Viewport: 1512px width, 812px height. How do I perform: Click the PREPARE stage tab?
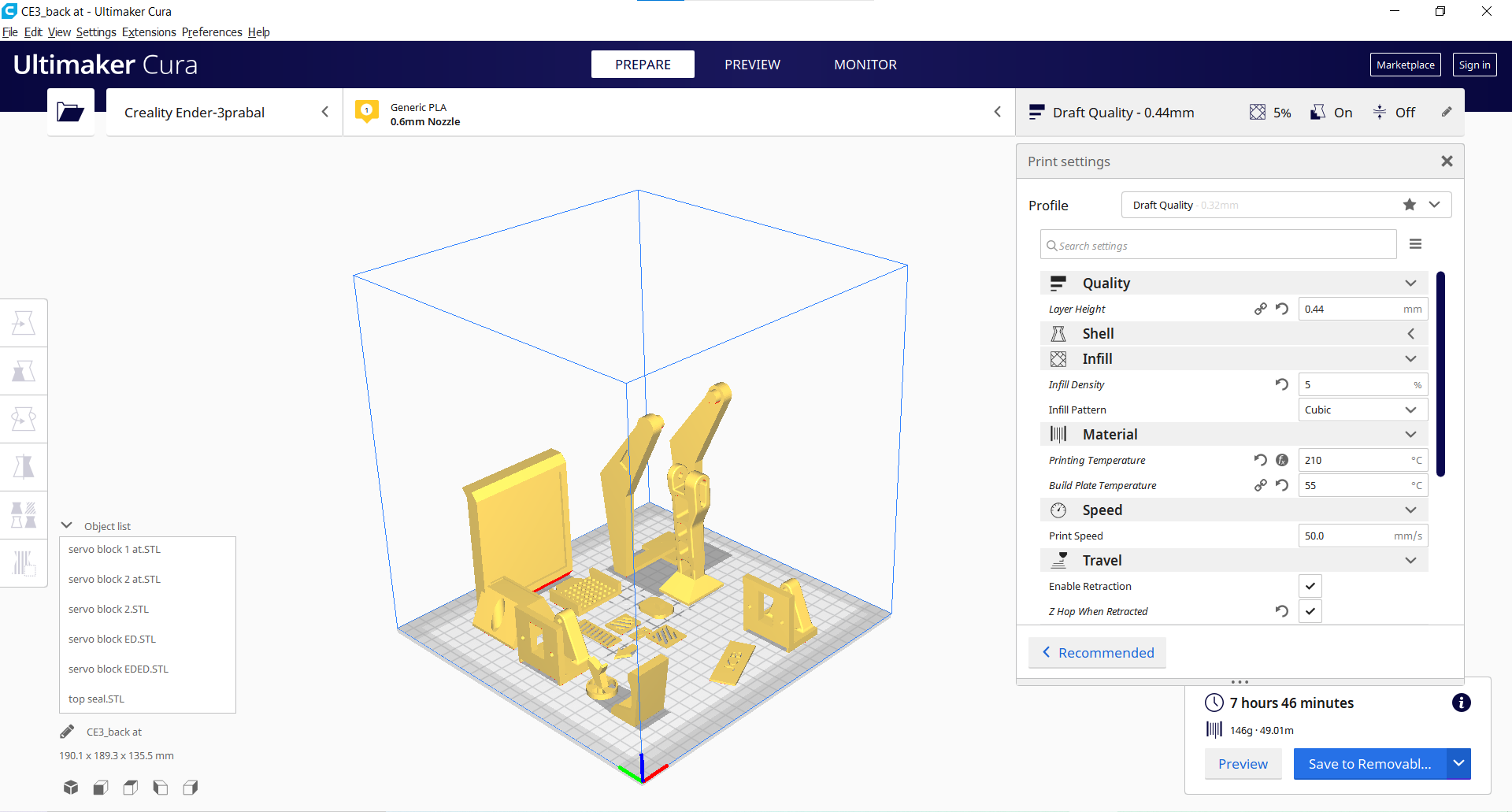(x=643, y=65)
